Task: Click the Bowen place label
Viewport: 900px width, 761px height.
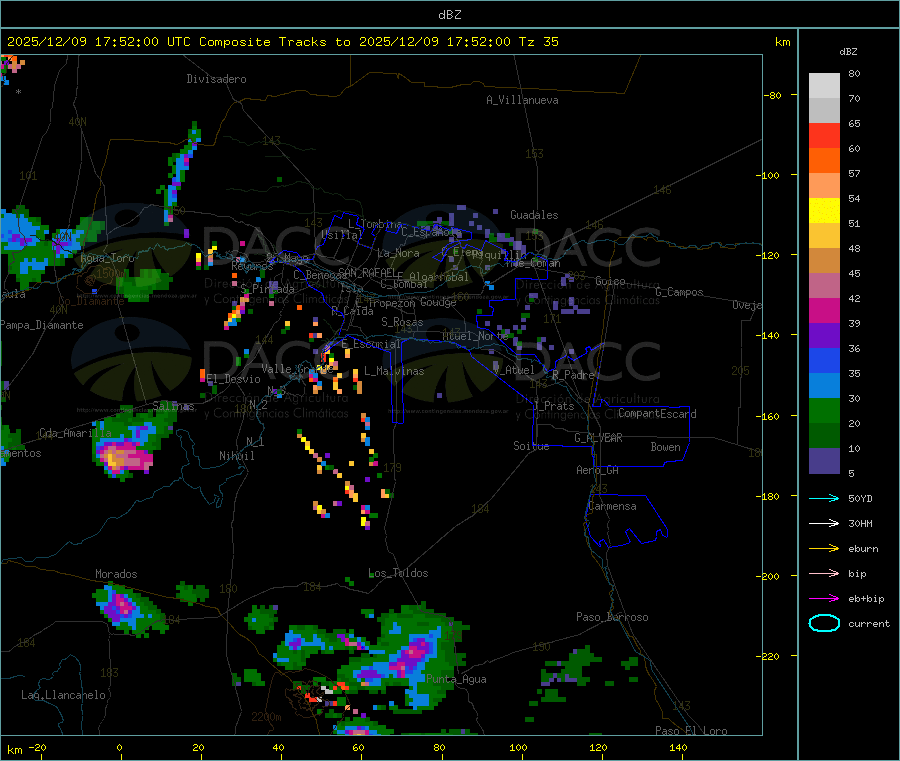Action: point(665,447)
